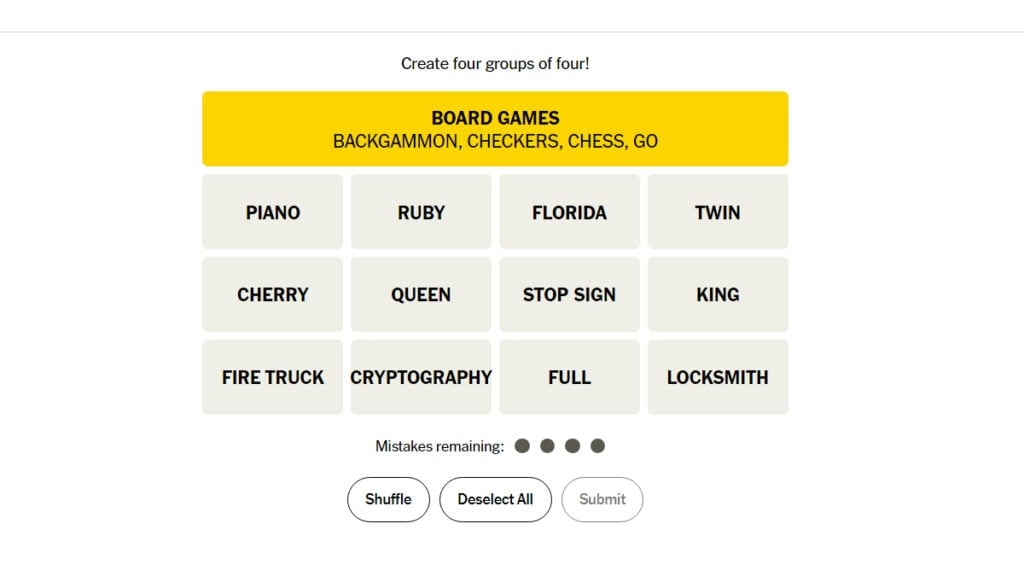
Task: Click the last mistakes remaining dot
Action: pyautogui.click(x=597, y=446)
